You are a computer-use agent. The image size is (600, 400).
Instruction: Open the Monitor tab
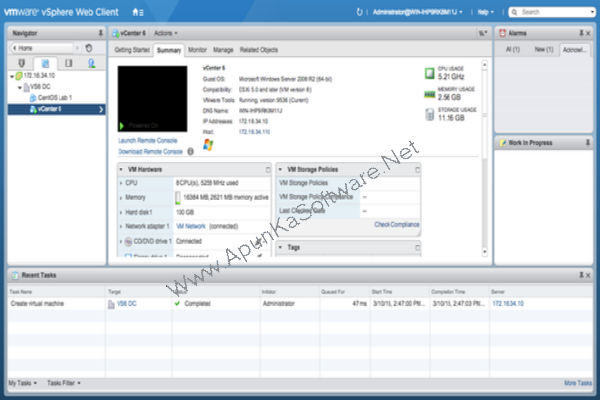[197, 50]
